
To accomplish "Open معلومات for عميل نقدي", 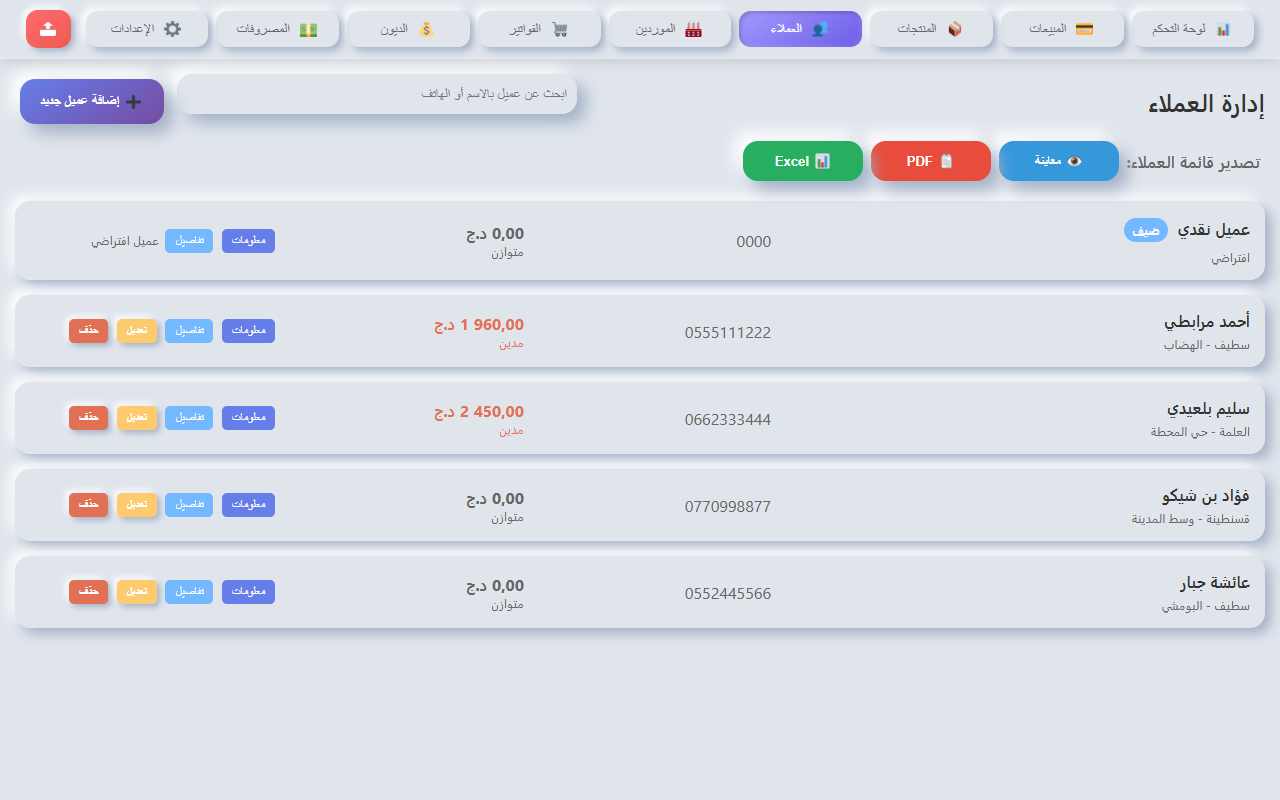I will click(248, 241).
